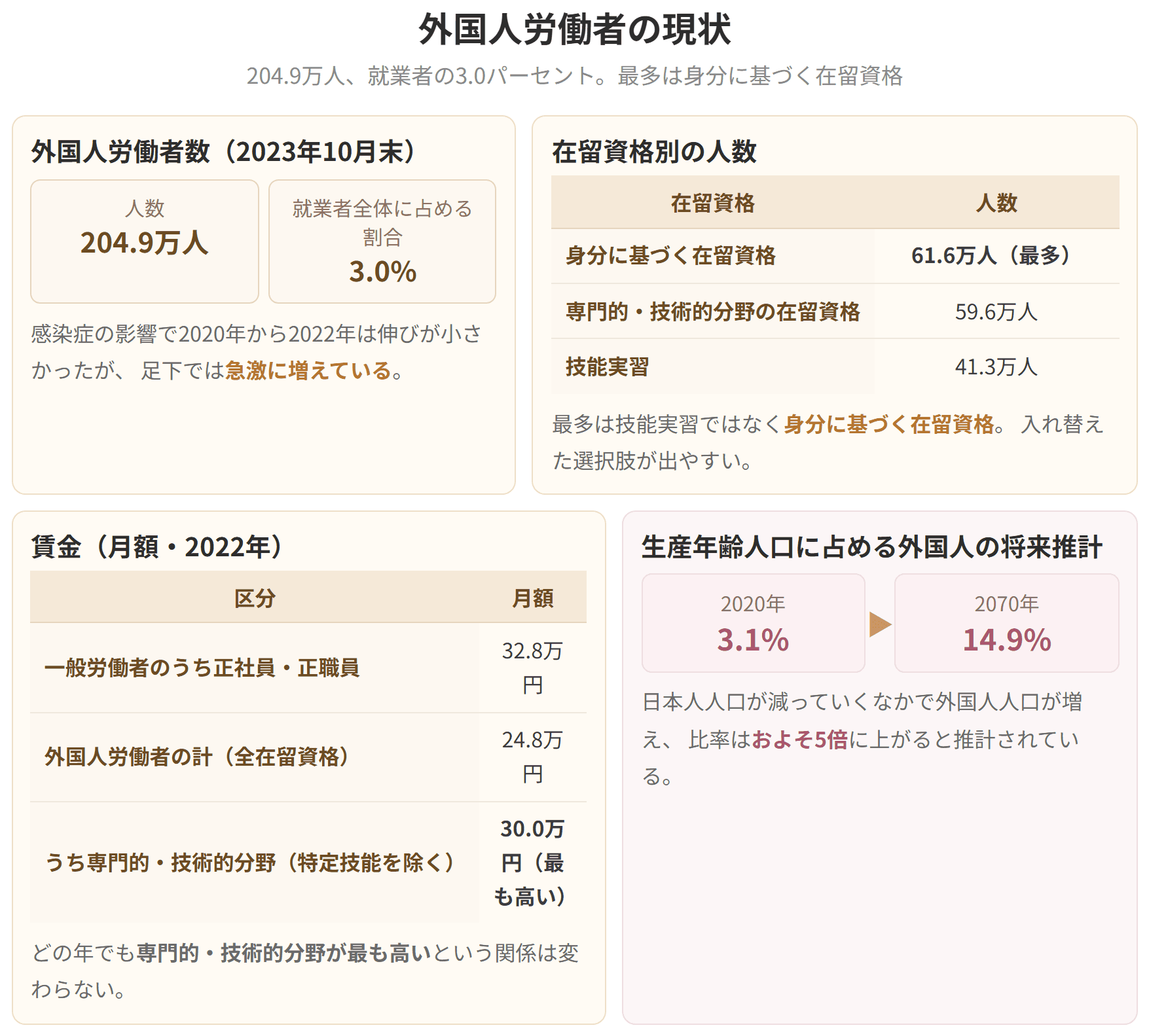
Task: Click the 区分 column header
Action: pos(255,598)
